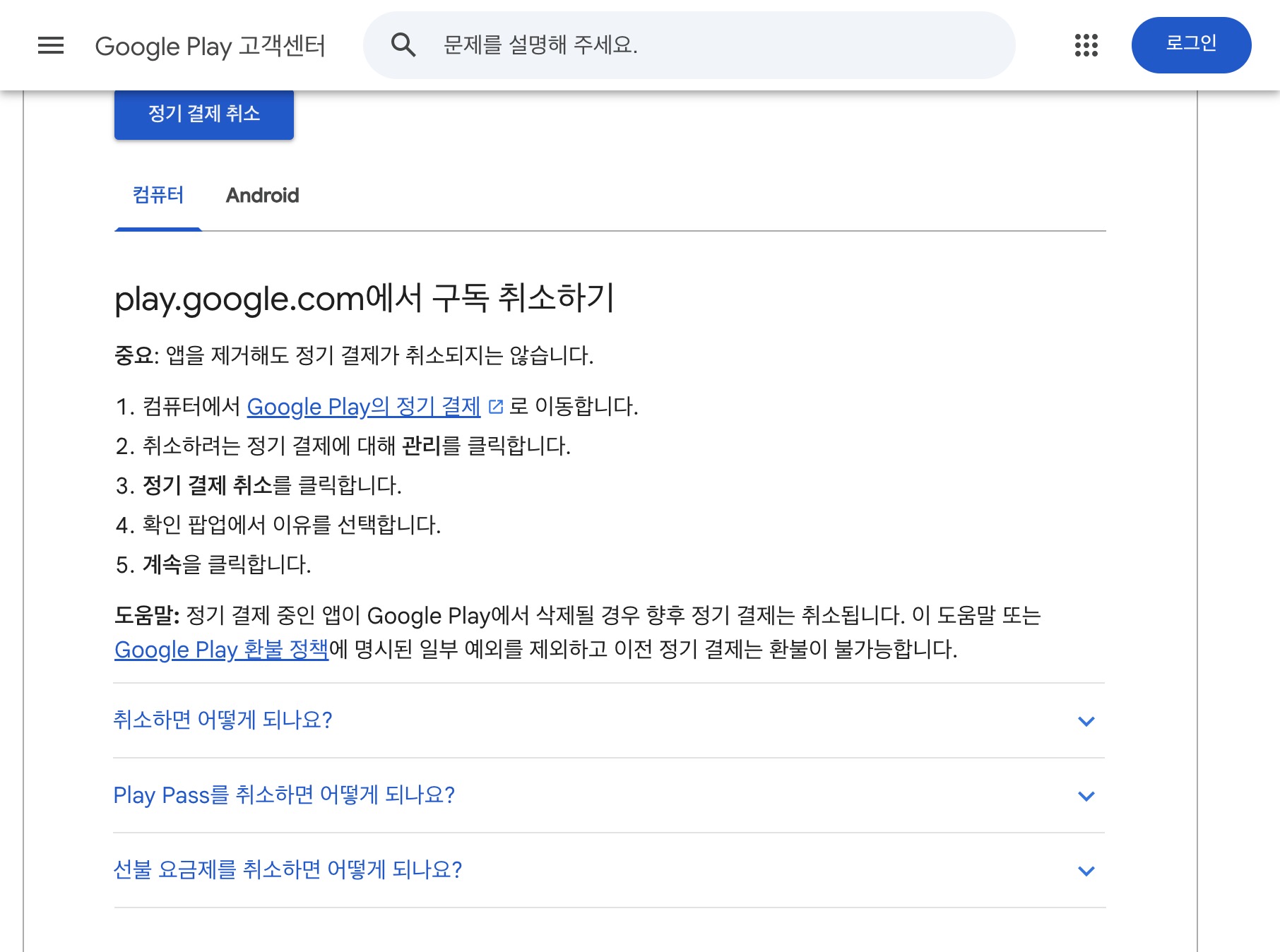Click the text 중요: 앱을 제거해도
Screen dimensions: 1280x952
[x=202, y=355]
